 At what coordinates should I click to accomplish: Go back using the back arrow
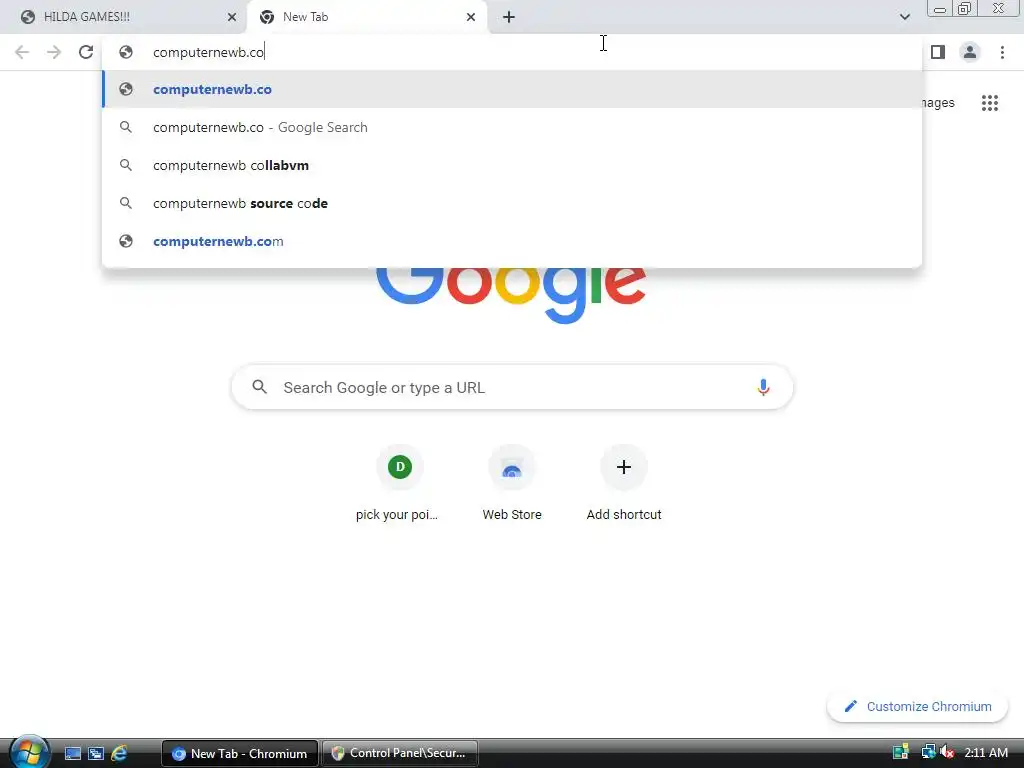point(22,52)
